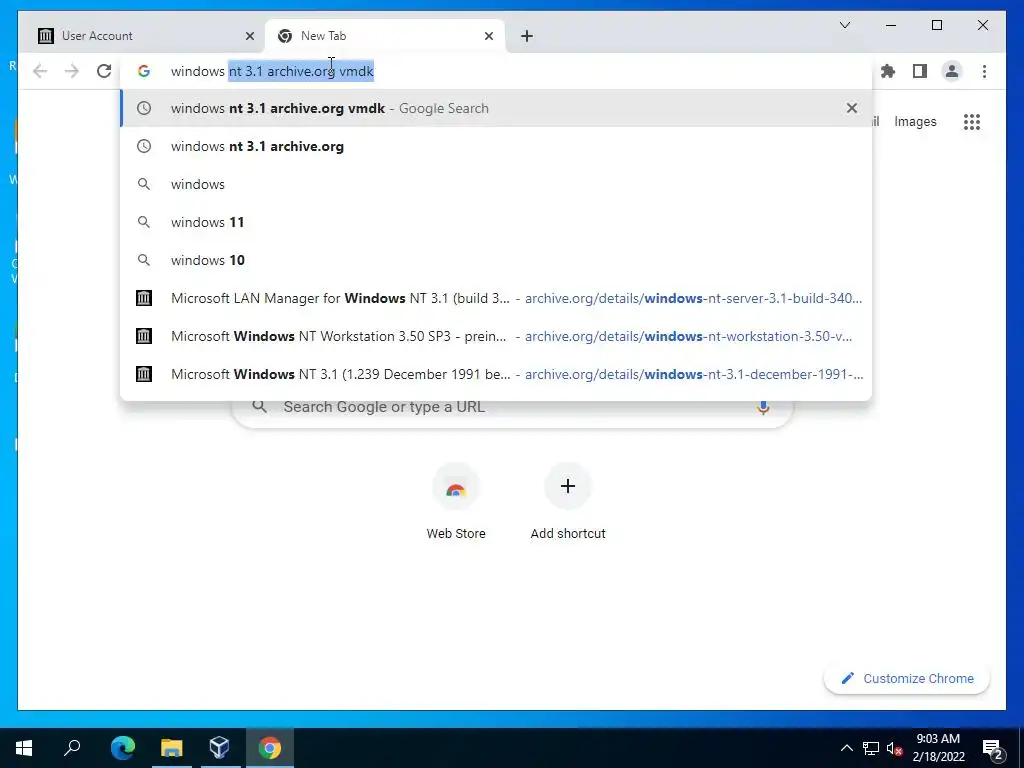
Task: Select the 'windows 10' suggestion
Action: coord(496,260)
